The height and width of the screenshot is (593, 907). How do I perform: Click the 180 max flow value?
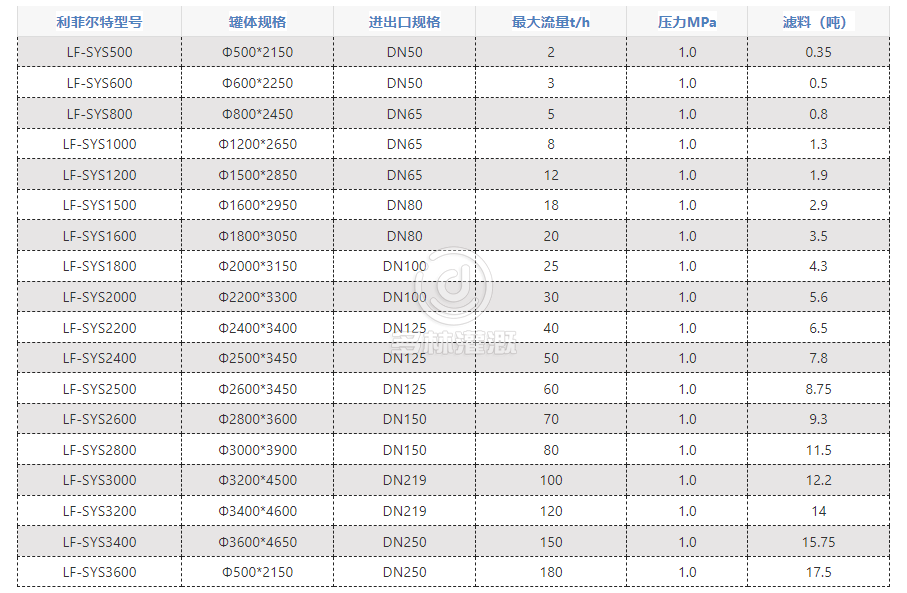click(x=550, y=572)
